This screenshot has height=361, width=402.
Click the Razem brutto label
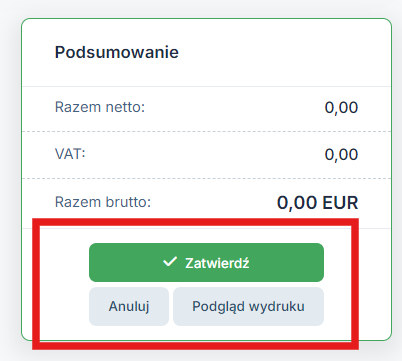(x=103, y=202)
